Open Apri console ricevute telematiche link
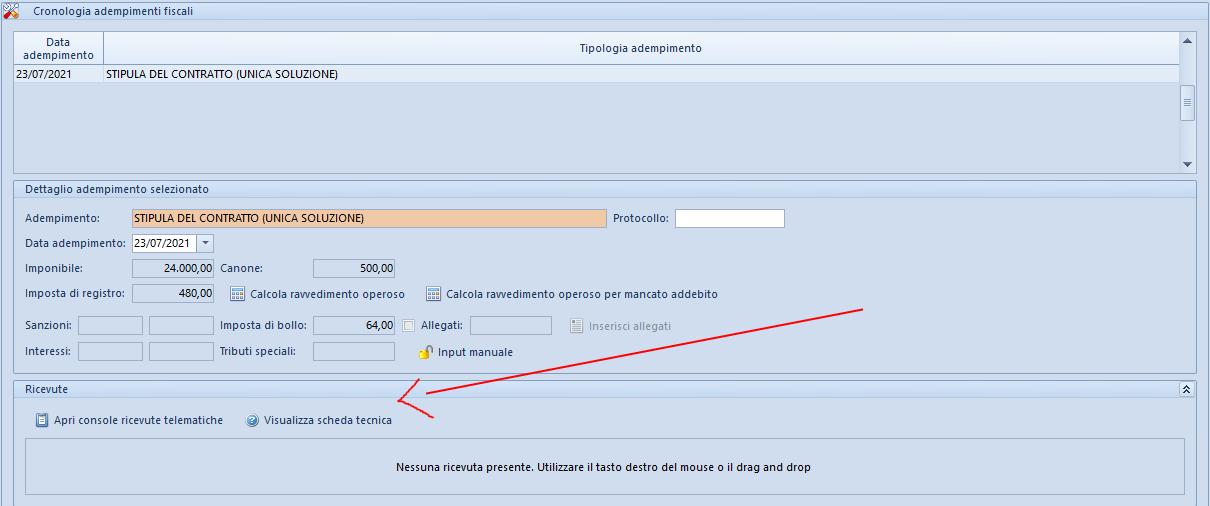 (x=138, y=420)
